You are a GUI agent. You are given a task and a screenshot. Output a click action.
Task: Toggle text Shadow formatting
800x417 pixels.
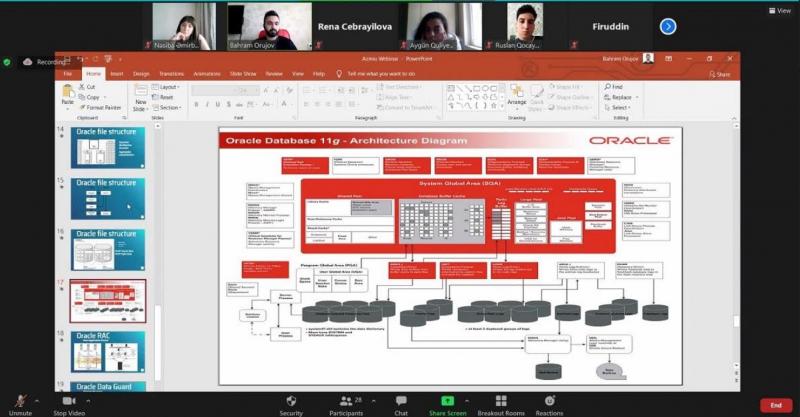click(x=229, y=105)
